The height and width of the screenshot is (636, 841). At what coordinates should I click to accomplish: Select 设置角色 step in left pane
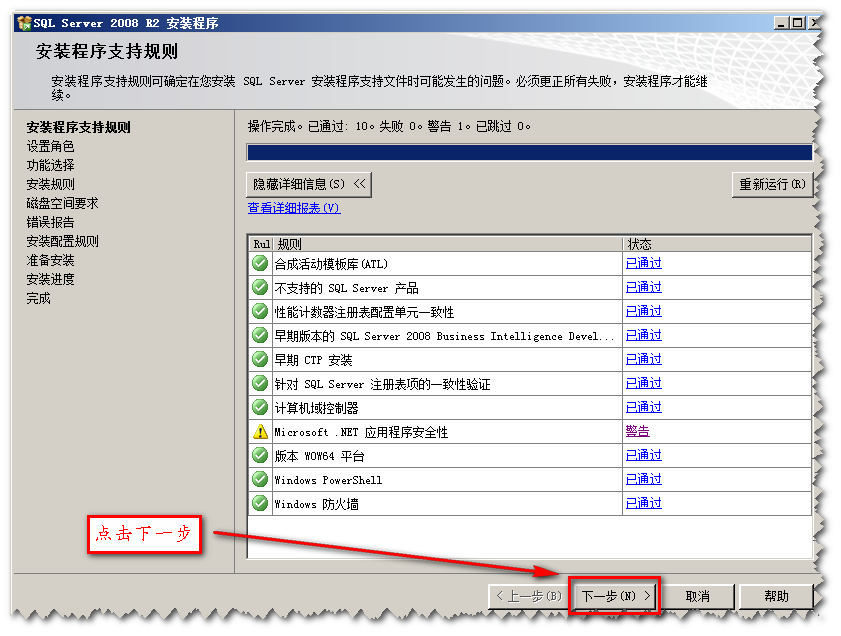pos(50,146)
